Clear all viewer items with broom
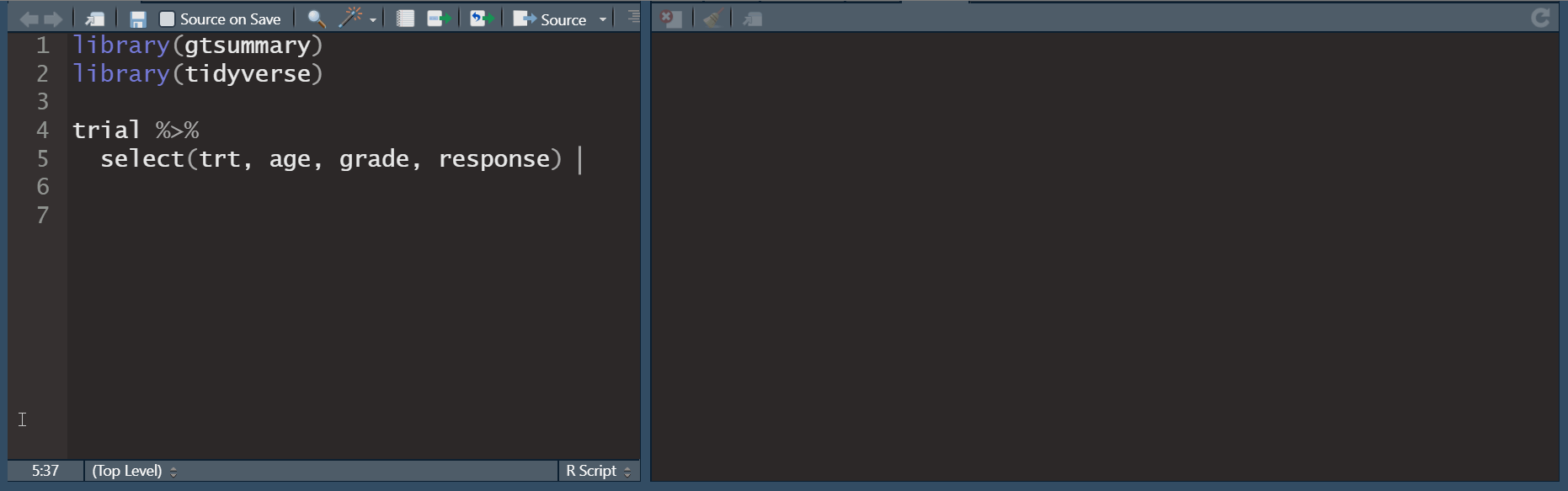Screen dimensions: 1568x491 [712, 19]
